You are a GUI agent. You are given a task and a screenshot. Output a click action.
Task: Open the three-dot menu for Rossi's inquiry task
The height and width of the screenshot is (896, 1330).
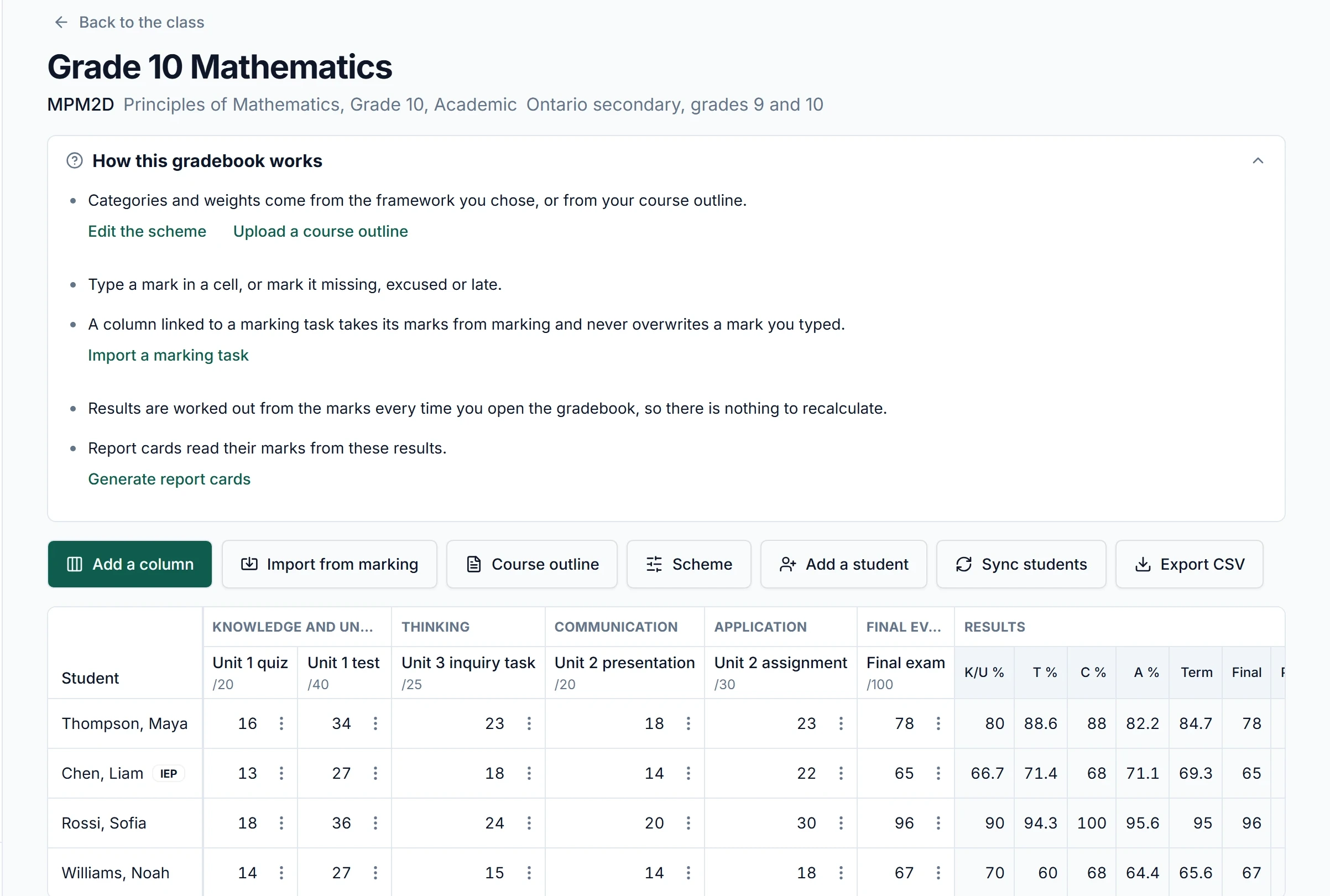pyautogui.click(x=529, y=823)
